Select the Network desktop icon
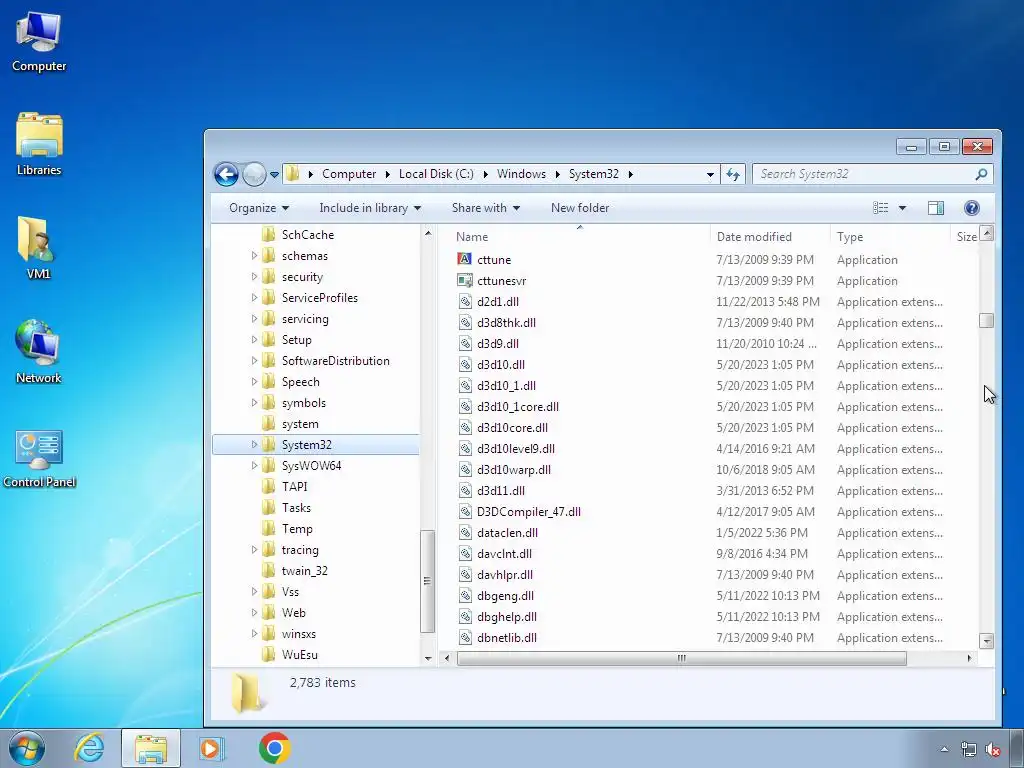 click(39, 351)
